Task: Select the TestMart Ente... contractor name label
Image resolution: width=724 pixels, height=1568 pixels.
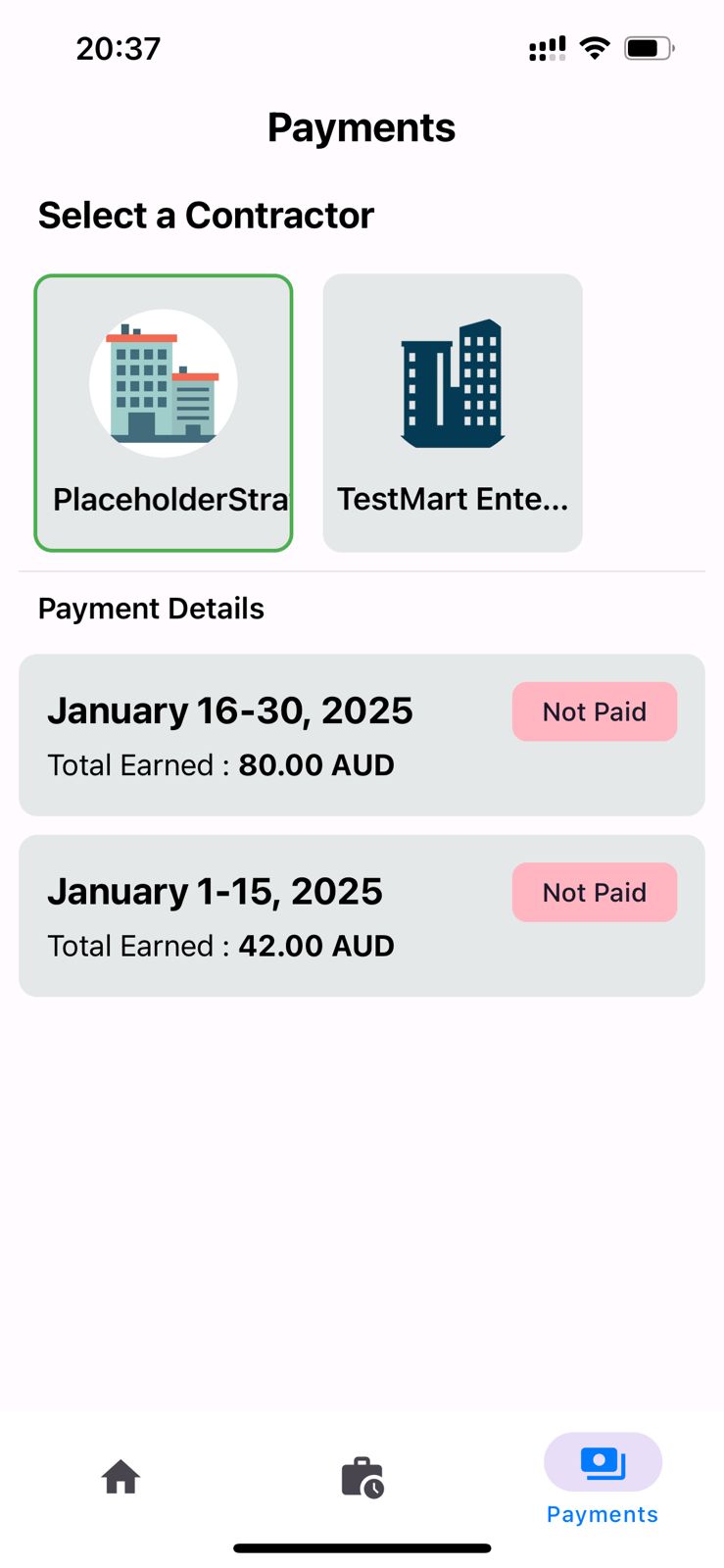Action: click(x=453, y=499)
